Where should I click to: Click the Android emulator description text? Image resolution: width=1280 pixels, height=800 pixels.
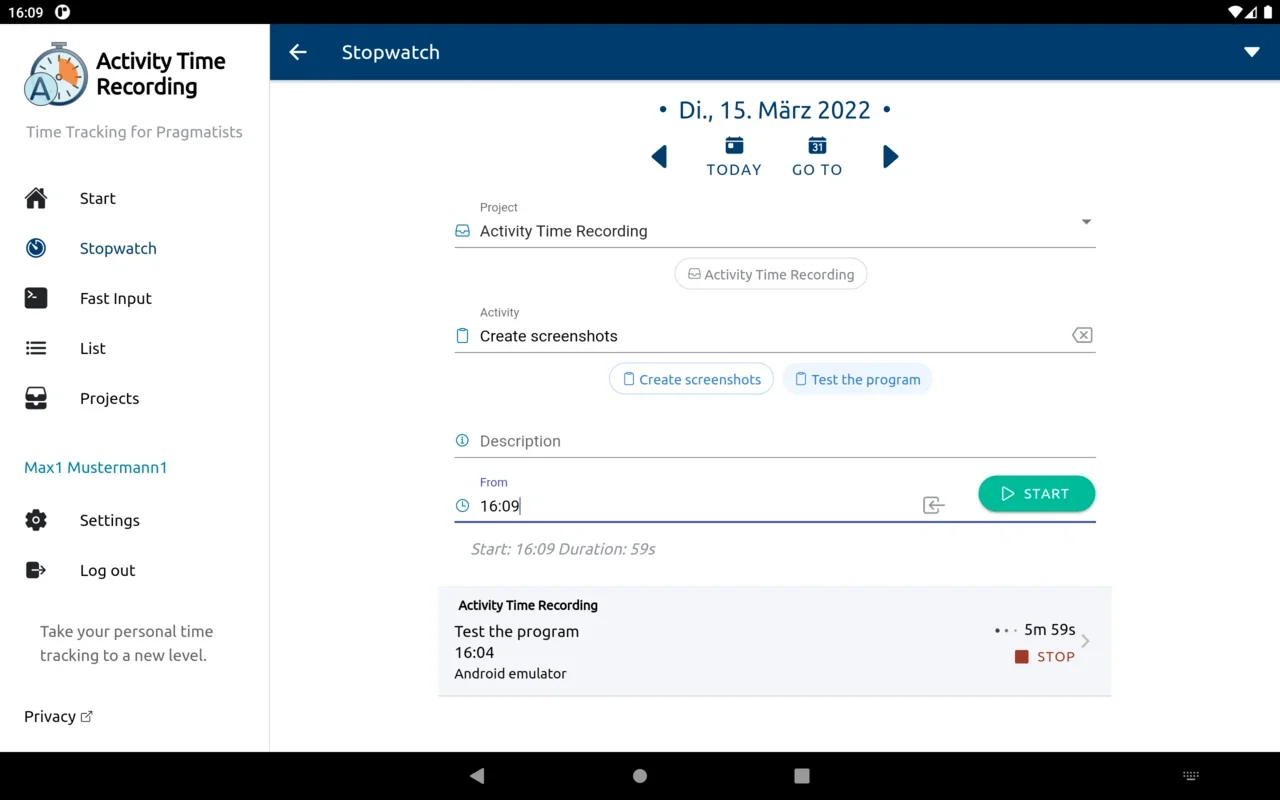pyautogui.click(x=511, y=674)
